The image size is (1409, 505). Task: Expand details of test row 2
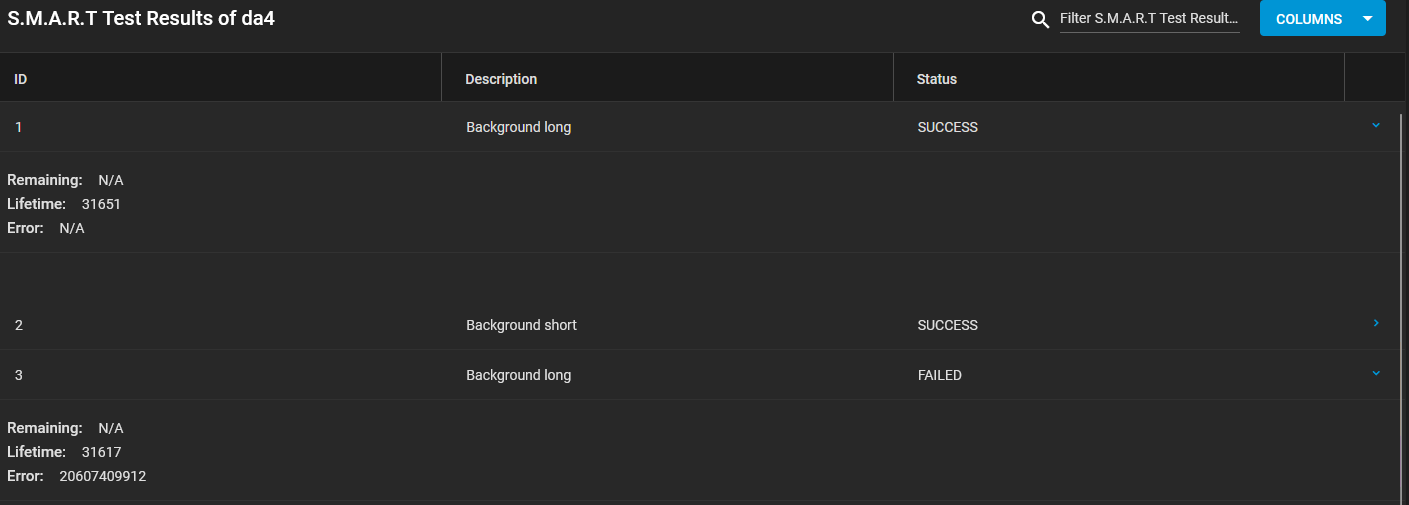click(1376, 323)
